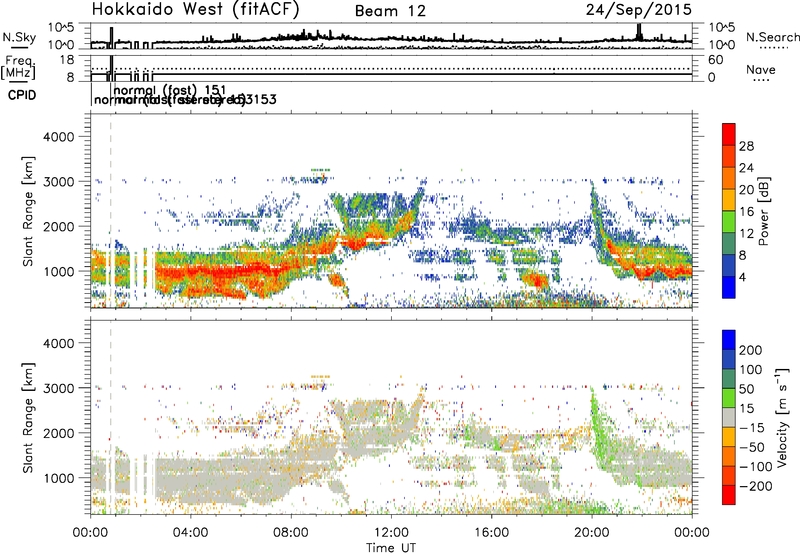This screenshot has width=800, height=554.
Task: Click the '20:00' time axis label
Action: point(592,533)
